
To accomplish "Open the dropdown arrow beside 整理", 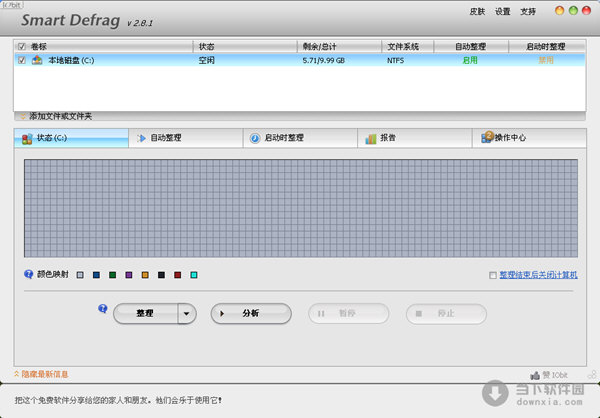I will [187, 314].
